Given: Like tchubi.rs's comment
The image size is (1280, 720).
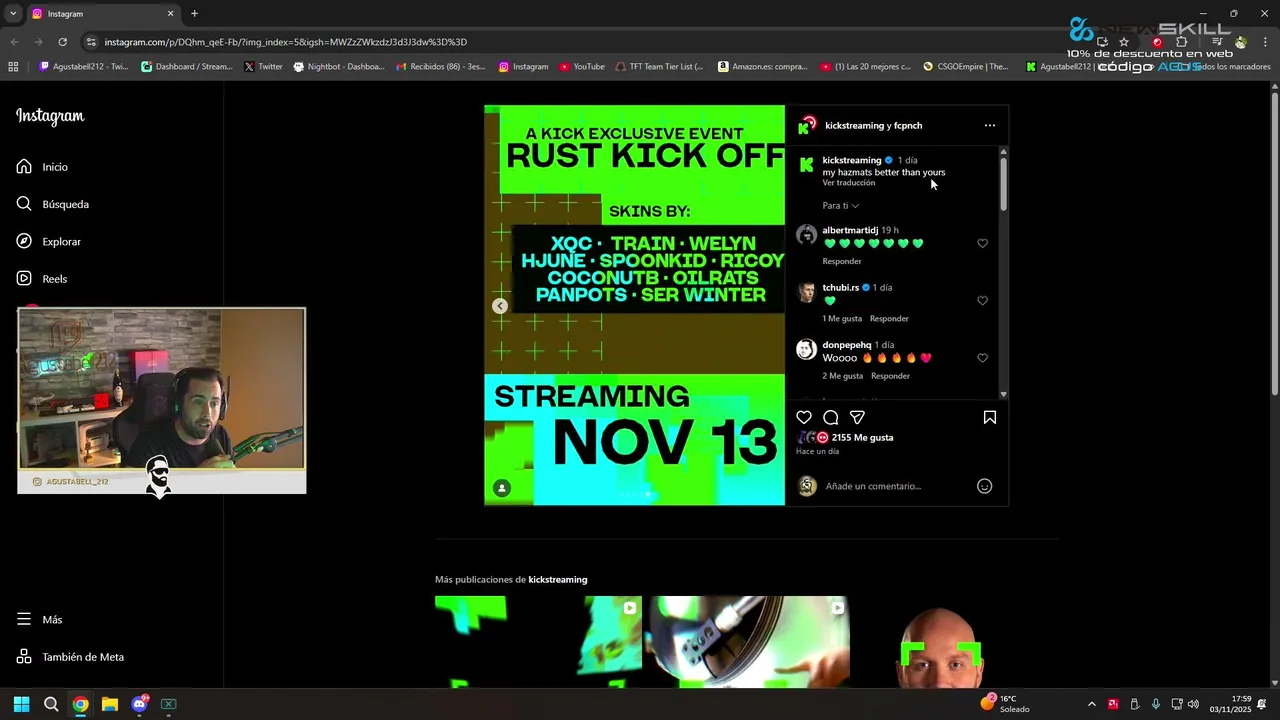Looking at the screenshot, I should point(982,300).
